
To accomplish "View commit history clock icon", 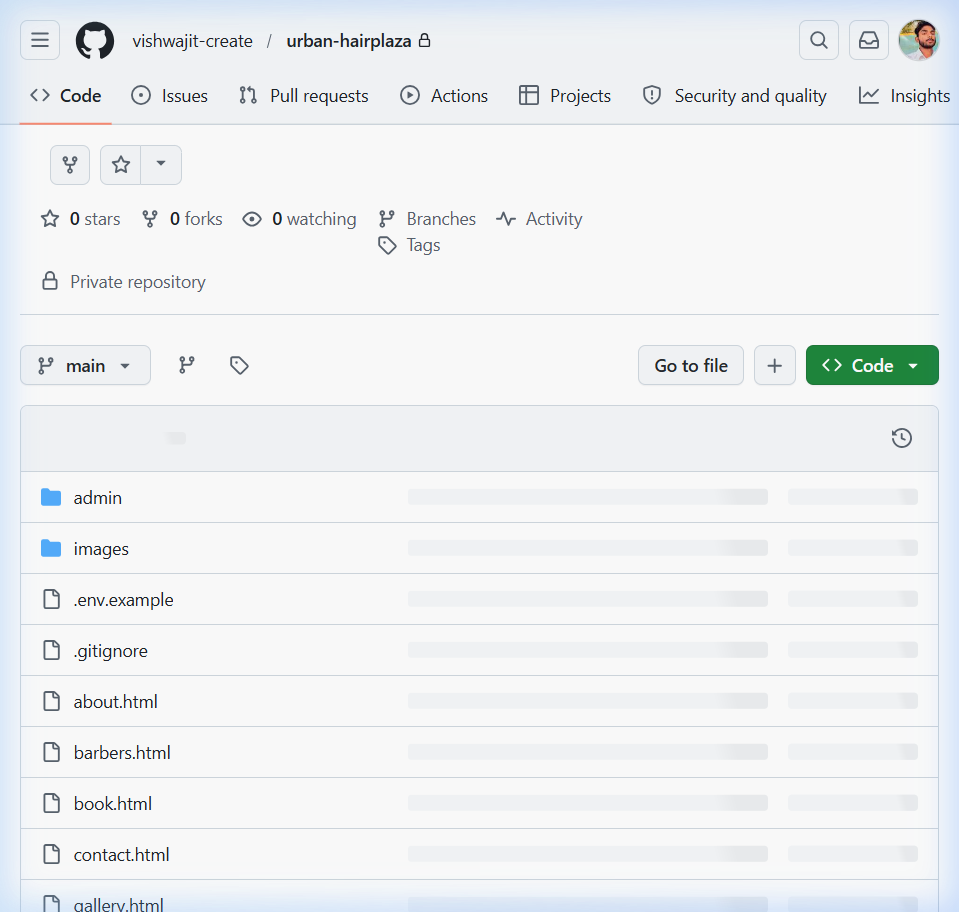I will click(902, 438).
